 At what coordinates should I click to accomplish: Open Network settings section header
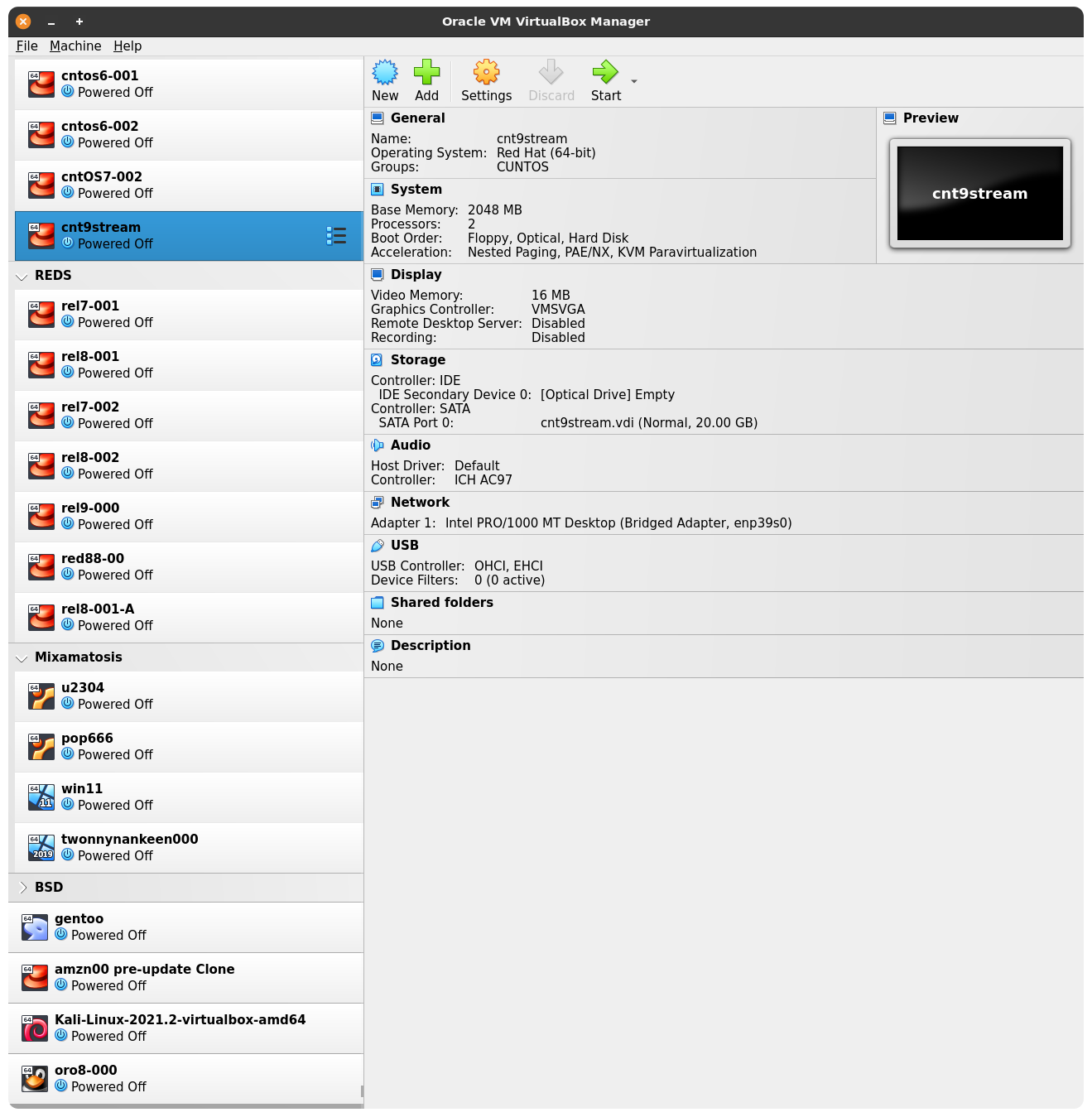tap(420, 503)
